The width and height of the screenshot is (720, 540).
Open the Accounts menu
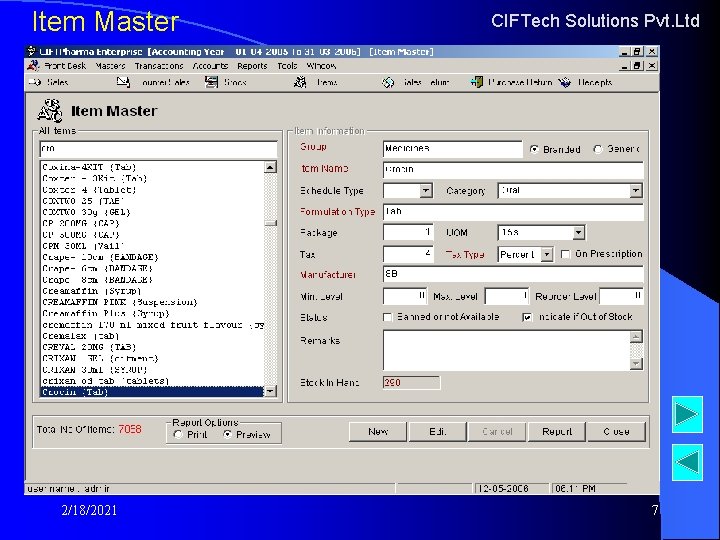tap(210, 66)
